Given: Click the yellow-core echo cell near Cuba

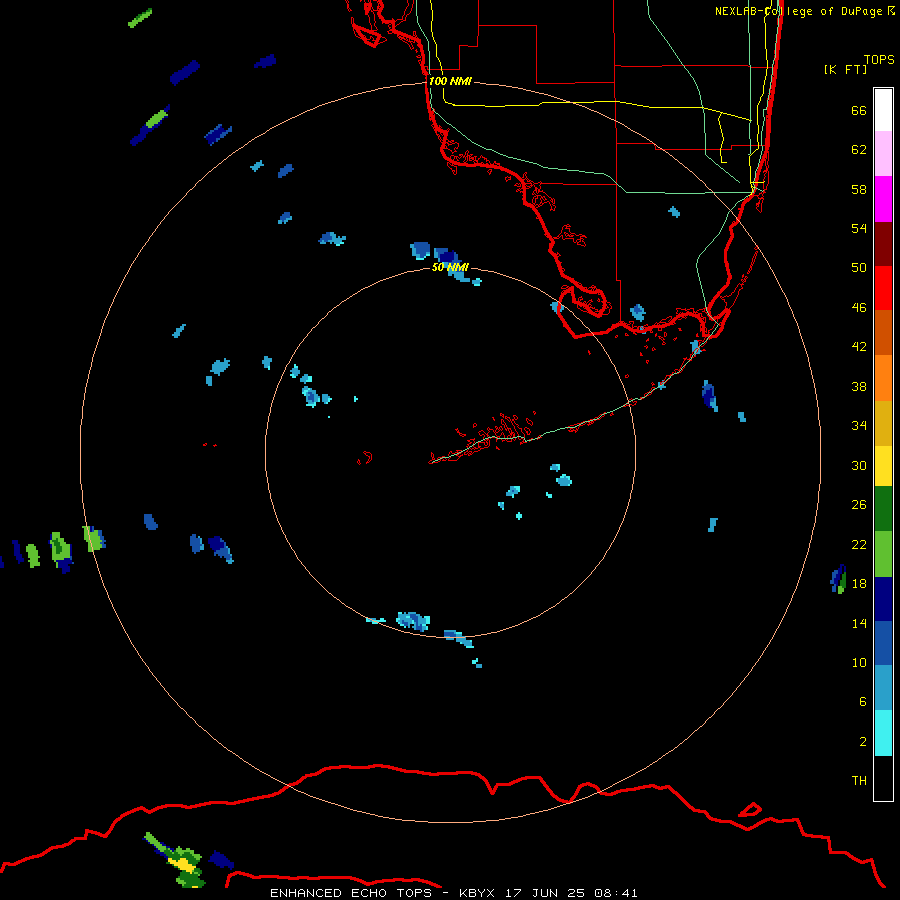Looking at the screenshot, I should point(183,863).
